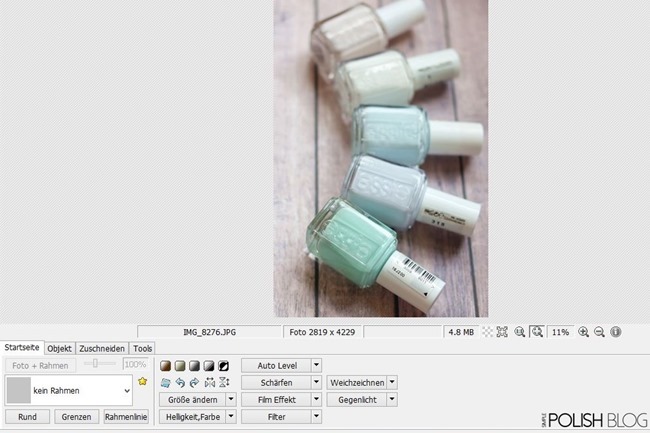Apply the grayscale effect icon

coord(194,365)
